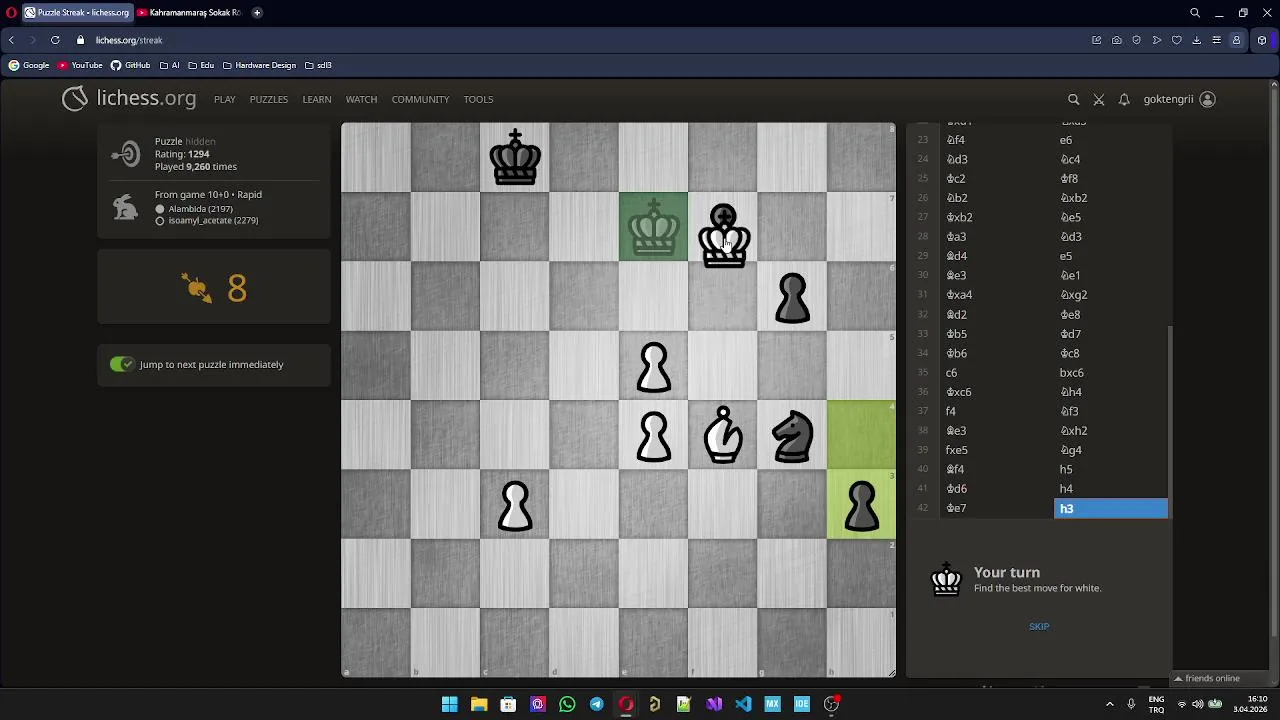Toggle Jump to next puzzle immediately
This screenshot has height=720, width=1280.
pos(122,364)
